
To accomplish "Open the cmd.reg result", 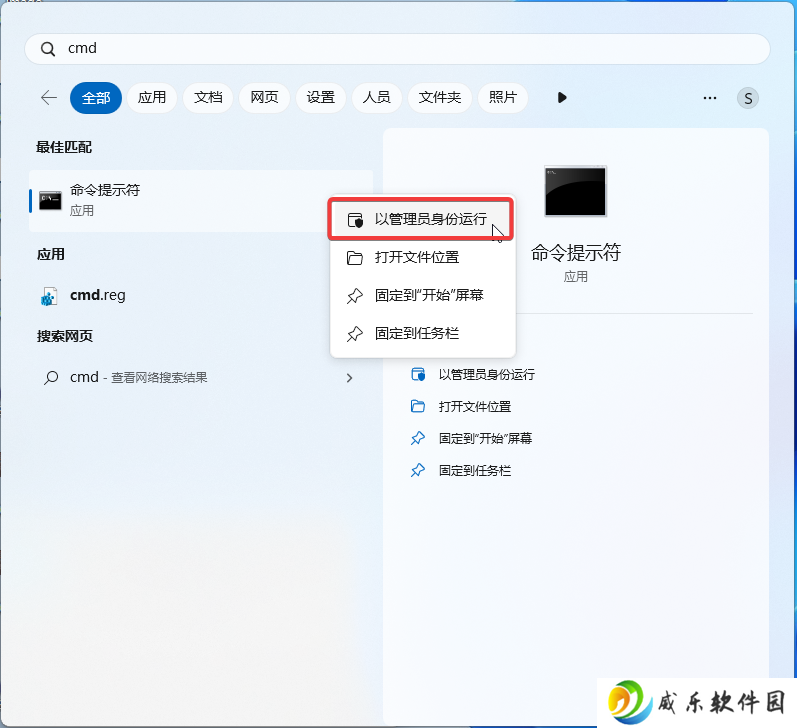I will pyautogui.click(x=201, y=295).
